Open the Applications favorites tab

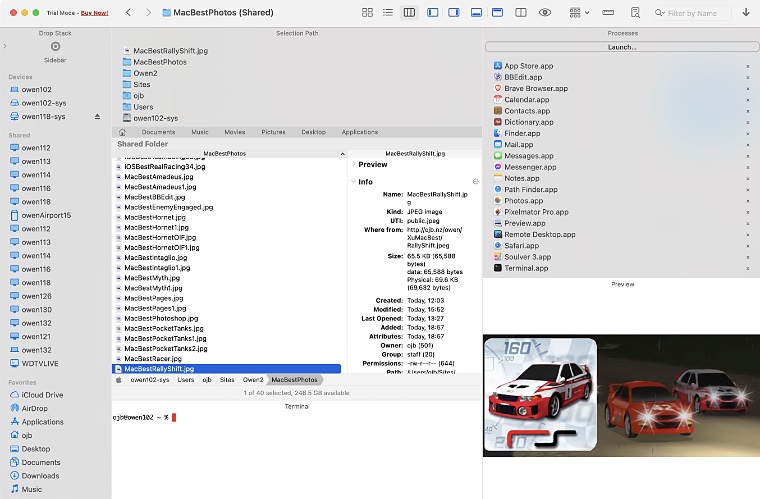point(360,132)
